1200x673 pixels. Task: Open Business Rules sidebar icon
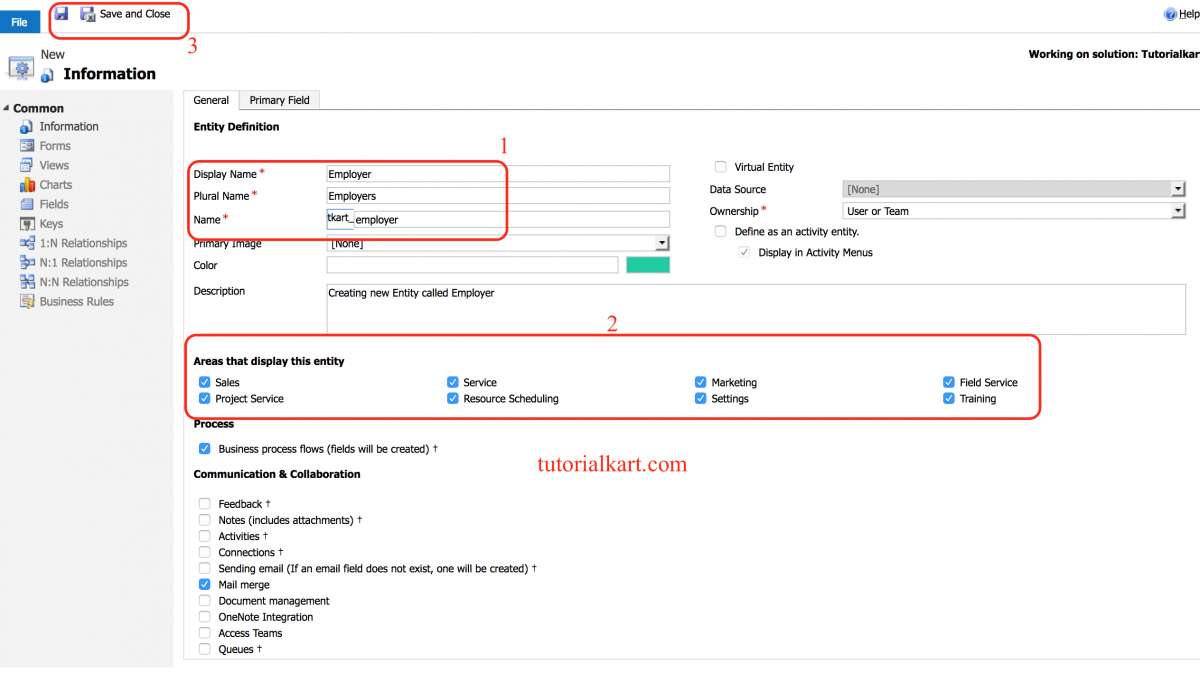click(x=27, y=302)
